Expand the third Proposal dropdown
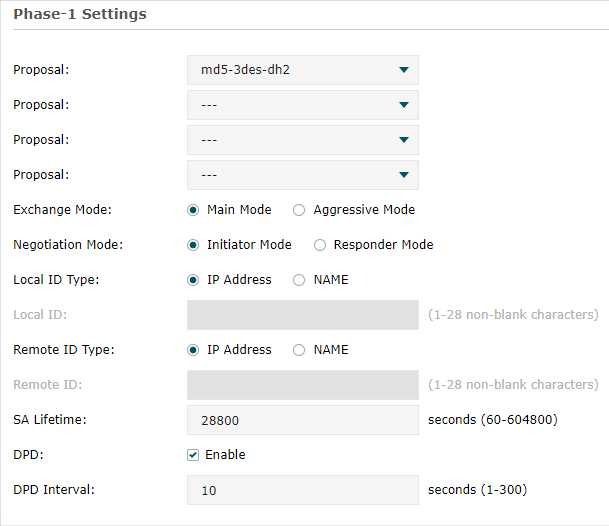 tap(303, 140)
